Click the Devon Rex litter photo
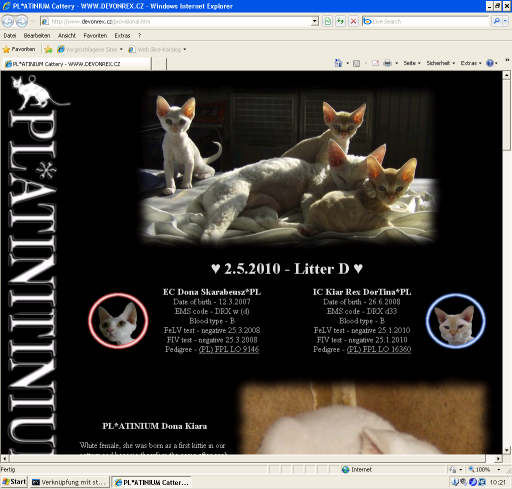The width and height of the screenshot is (512, 489). [287, 167]
